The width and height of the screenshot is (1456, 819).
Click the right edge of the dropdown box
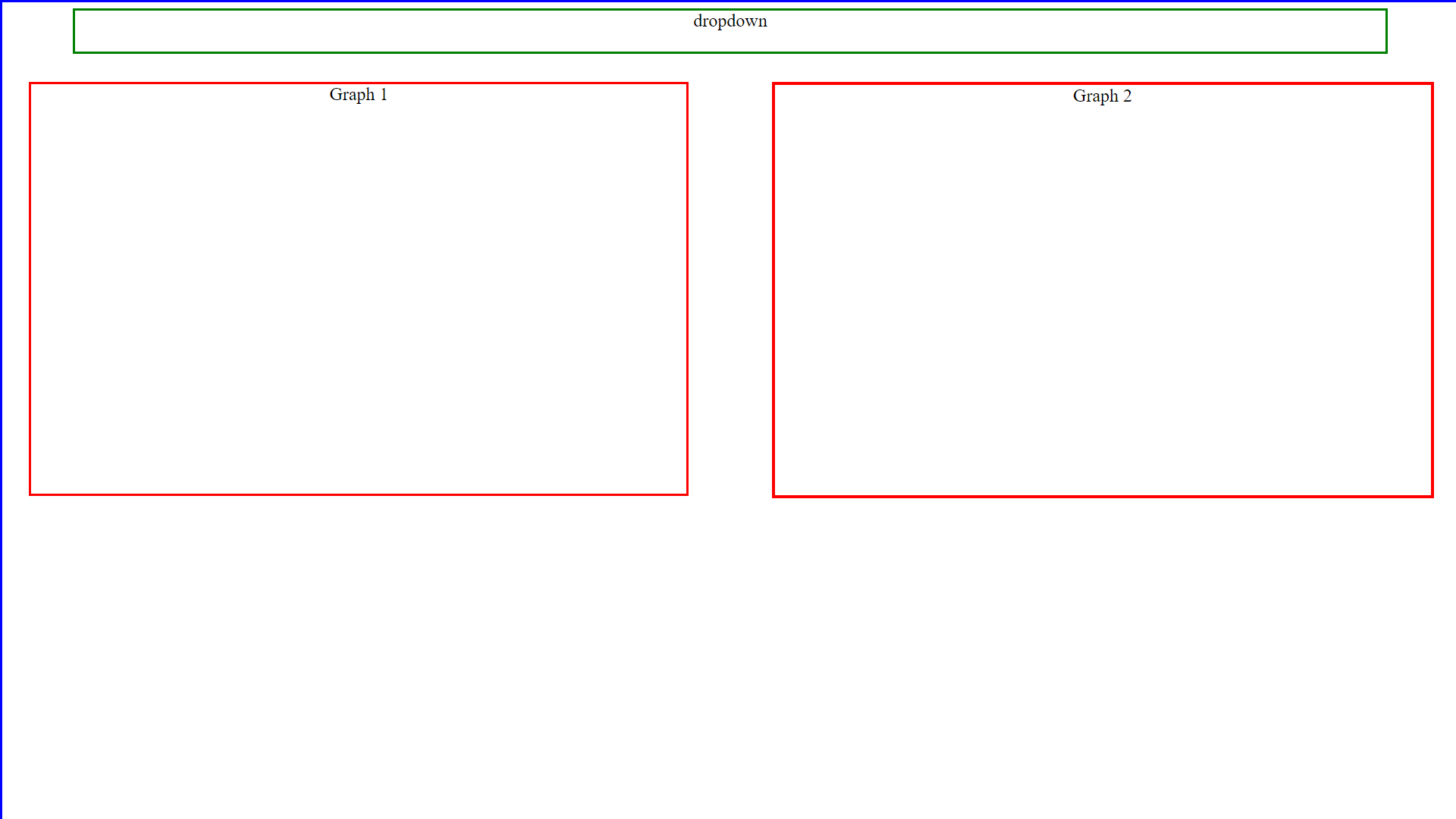click(1385, 31)
